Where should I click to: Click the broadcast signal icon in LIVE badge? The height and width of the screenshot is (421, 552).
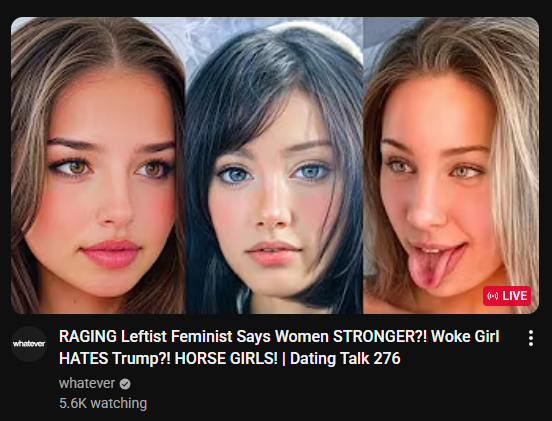tap(493, 296)
